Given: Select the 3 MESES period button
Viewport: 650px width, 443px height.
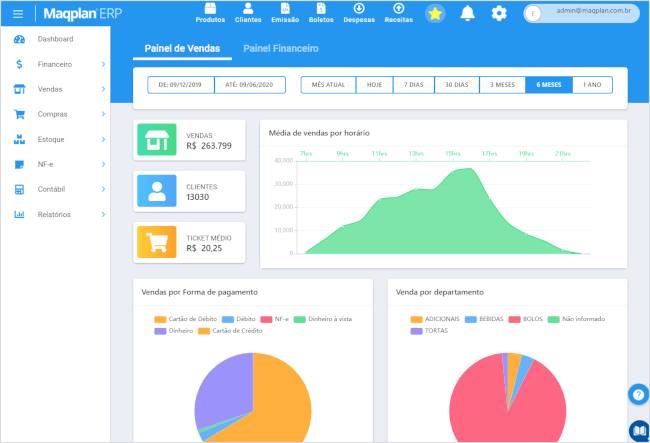Looking at the screenshot, I should pyautogui.click(x=502, y=85).
